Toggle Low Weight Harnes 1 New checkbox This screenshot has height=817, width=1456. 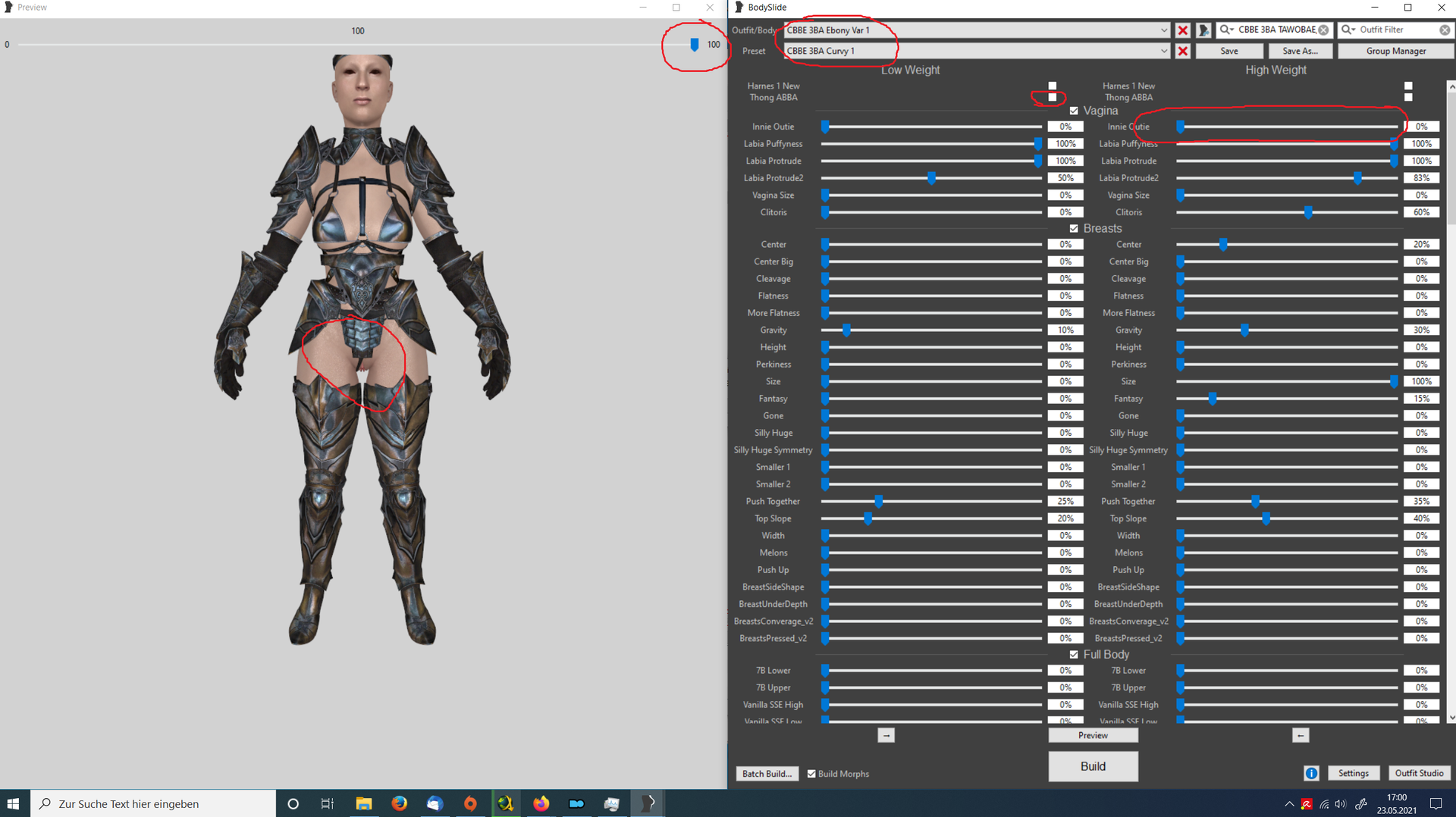click(x=1052, y=86)
